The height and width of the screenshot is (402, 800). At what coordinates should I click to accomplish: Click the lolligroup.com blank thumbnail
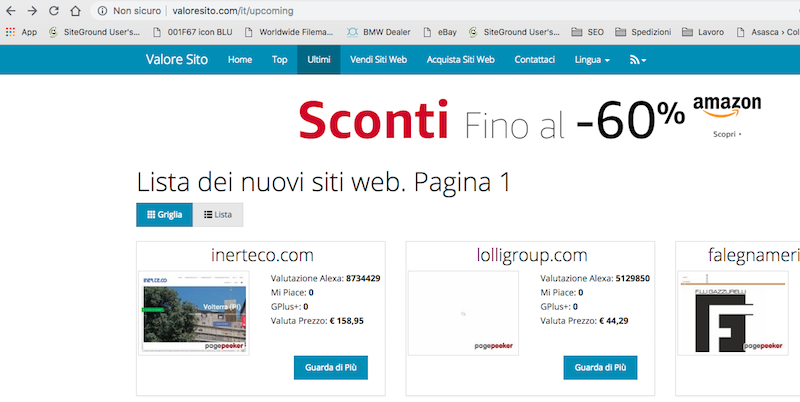(463, 313)
